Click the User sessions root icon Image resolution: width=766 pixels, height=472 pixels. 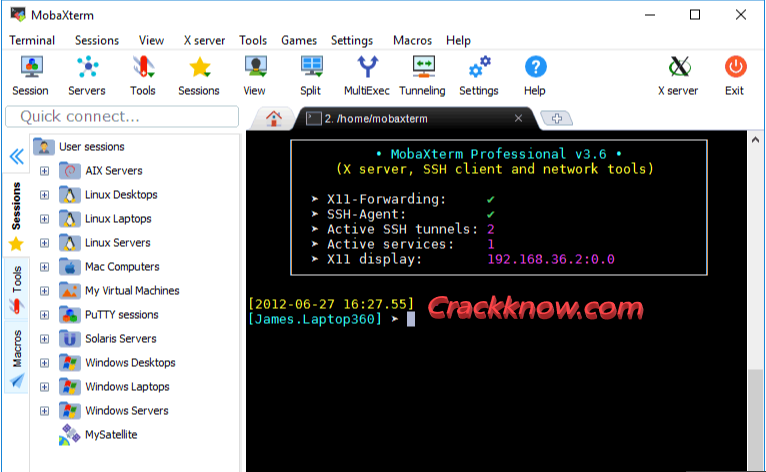[44, 147]
